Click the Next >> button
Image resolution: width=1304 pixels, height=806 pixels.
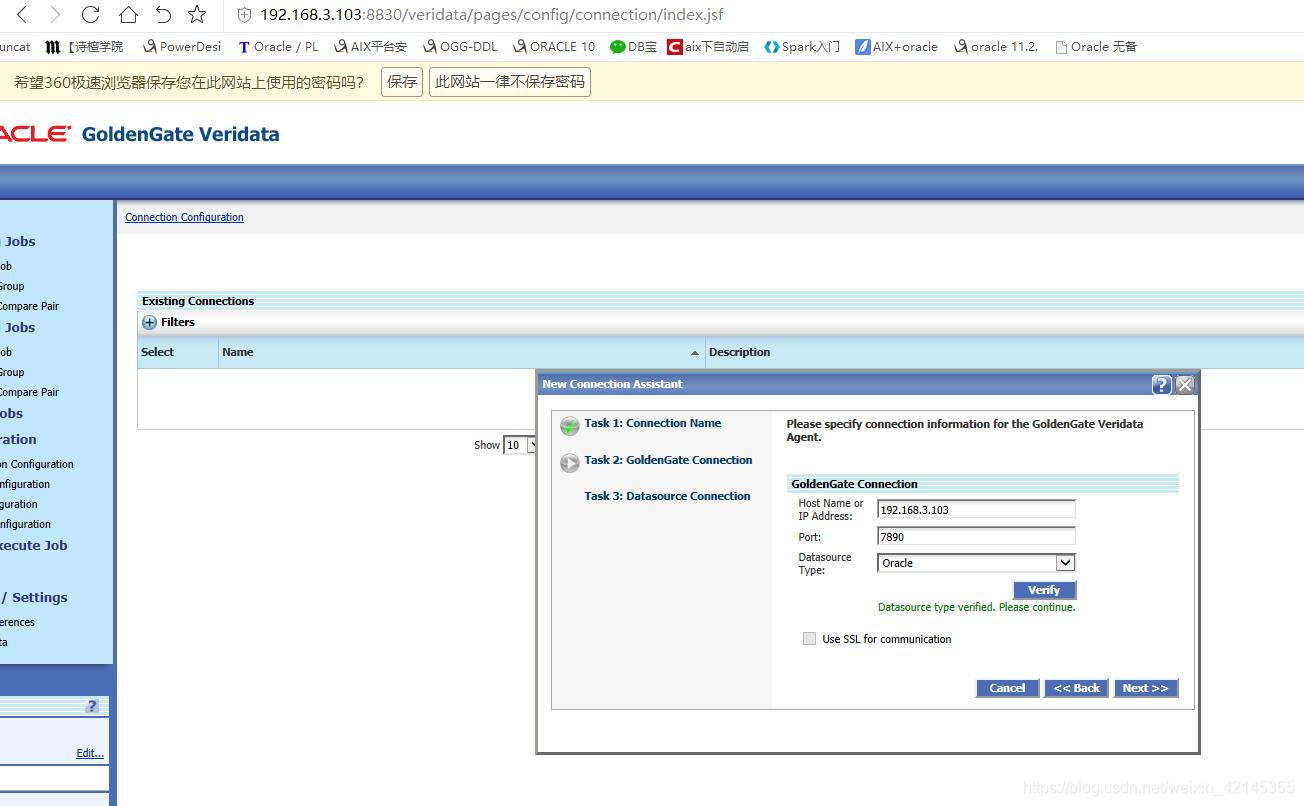pos(1145,688)
